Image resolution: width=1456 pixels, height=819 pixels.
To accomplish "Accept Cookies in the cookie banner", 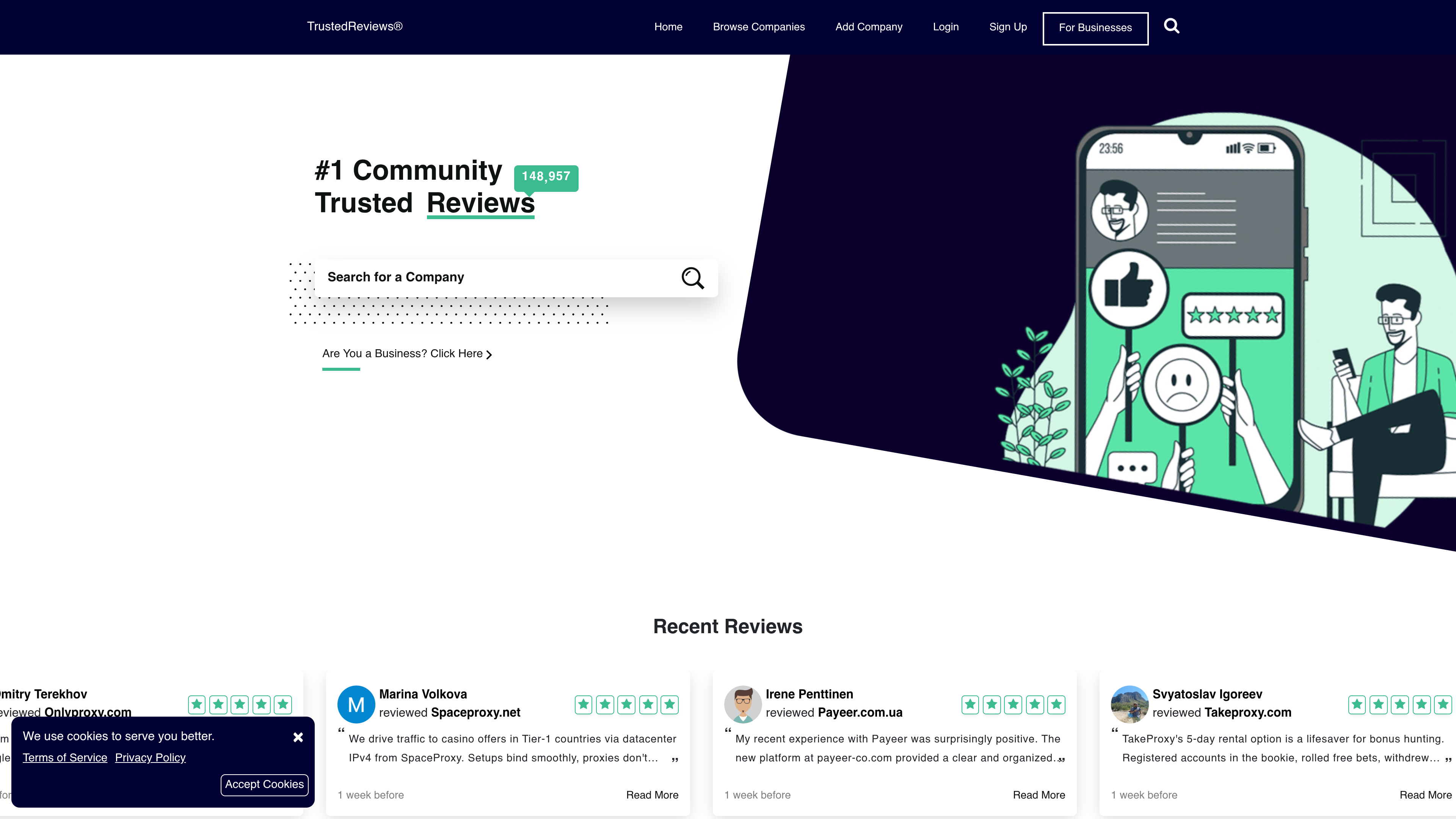I will (x=265, y=784).
